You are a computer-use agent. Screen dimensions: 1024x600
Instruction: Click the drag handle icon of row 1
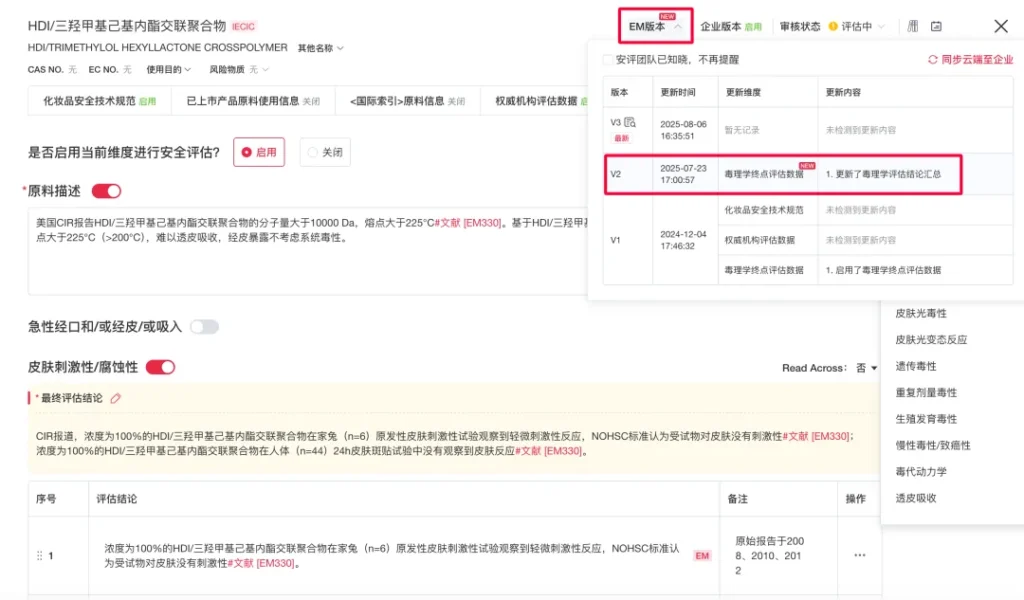[40, 556]
